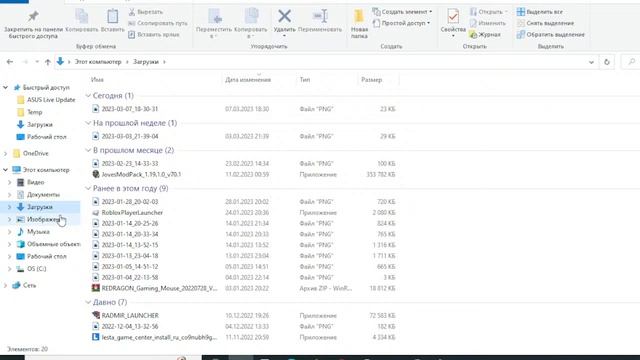Collapse the Сегодня group
The image size is (640, 360).
tap(88, 96)
